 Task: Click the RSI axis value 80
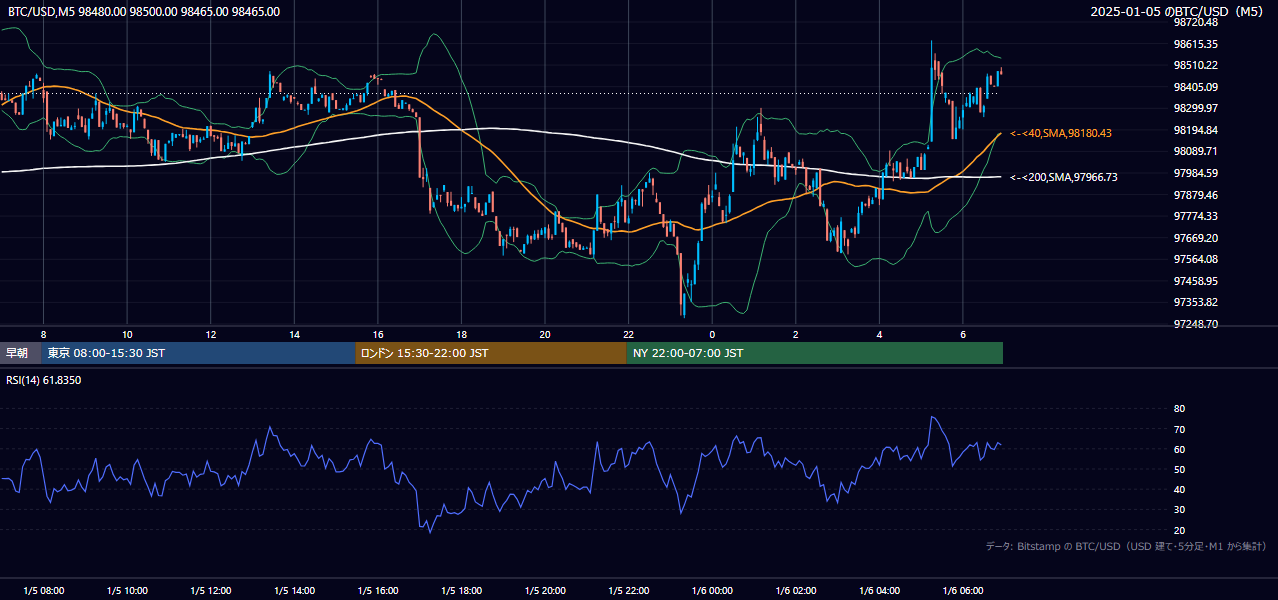coord(1179,409)
